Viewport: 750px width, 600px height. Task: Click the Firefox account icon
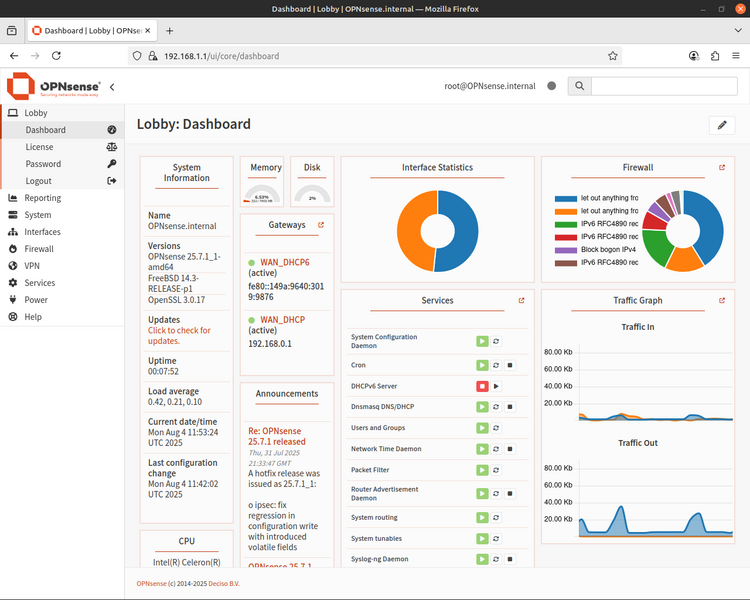pos(694,56)
